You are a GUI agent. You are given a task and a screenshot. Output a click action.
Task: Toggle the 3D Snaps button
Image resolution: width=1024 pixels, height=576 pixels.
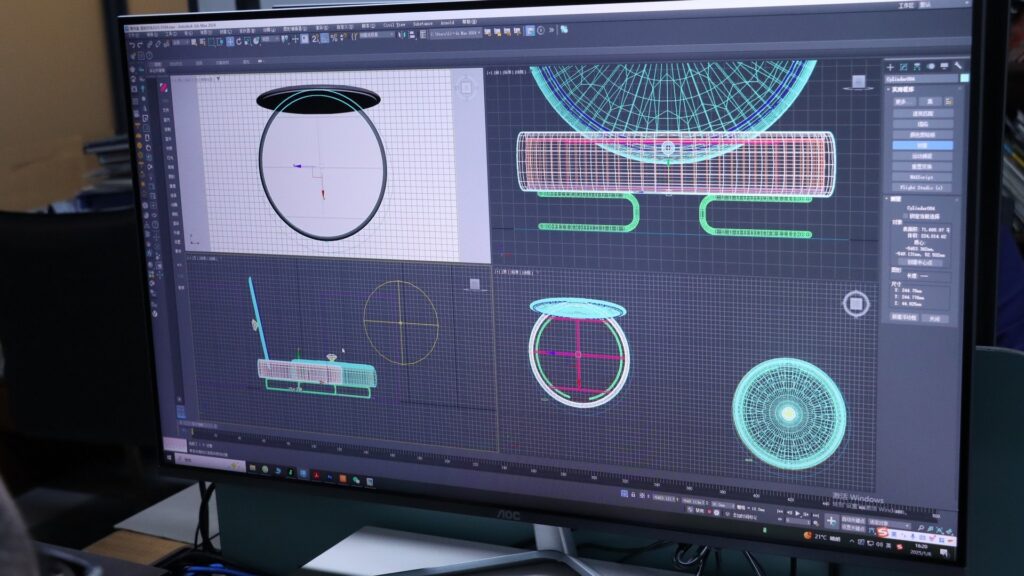click(x=315, y=39)
